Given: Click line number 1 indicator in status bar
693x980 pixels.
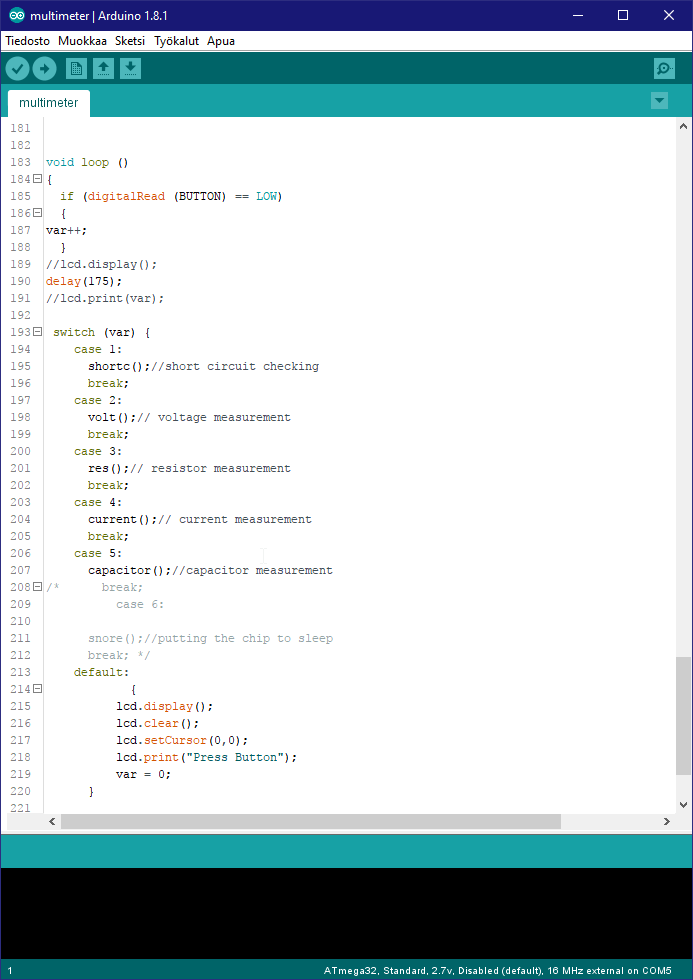Looking at the screenshot, I should (9, 971).
